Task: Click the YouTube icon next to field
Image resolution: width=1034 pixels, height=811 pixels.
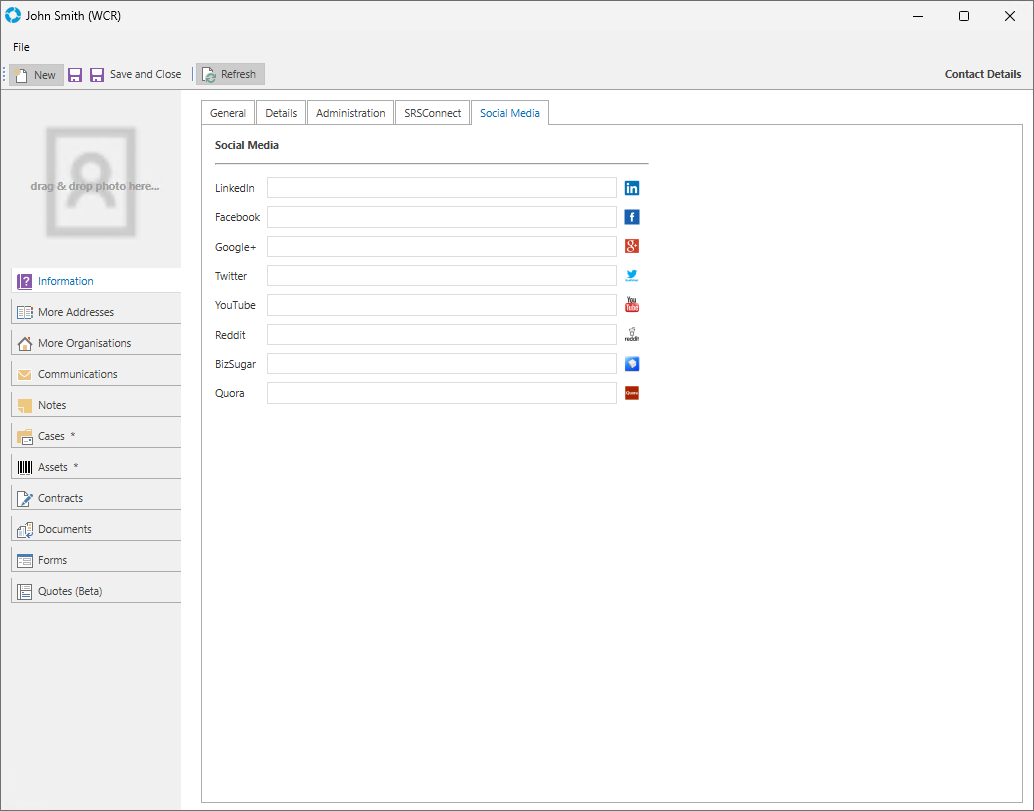Action: (631, 305)
